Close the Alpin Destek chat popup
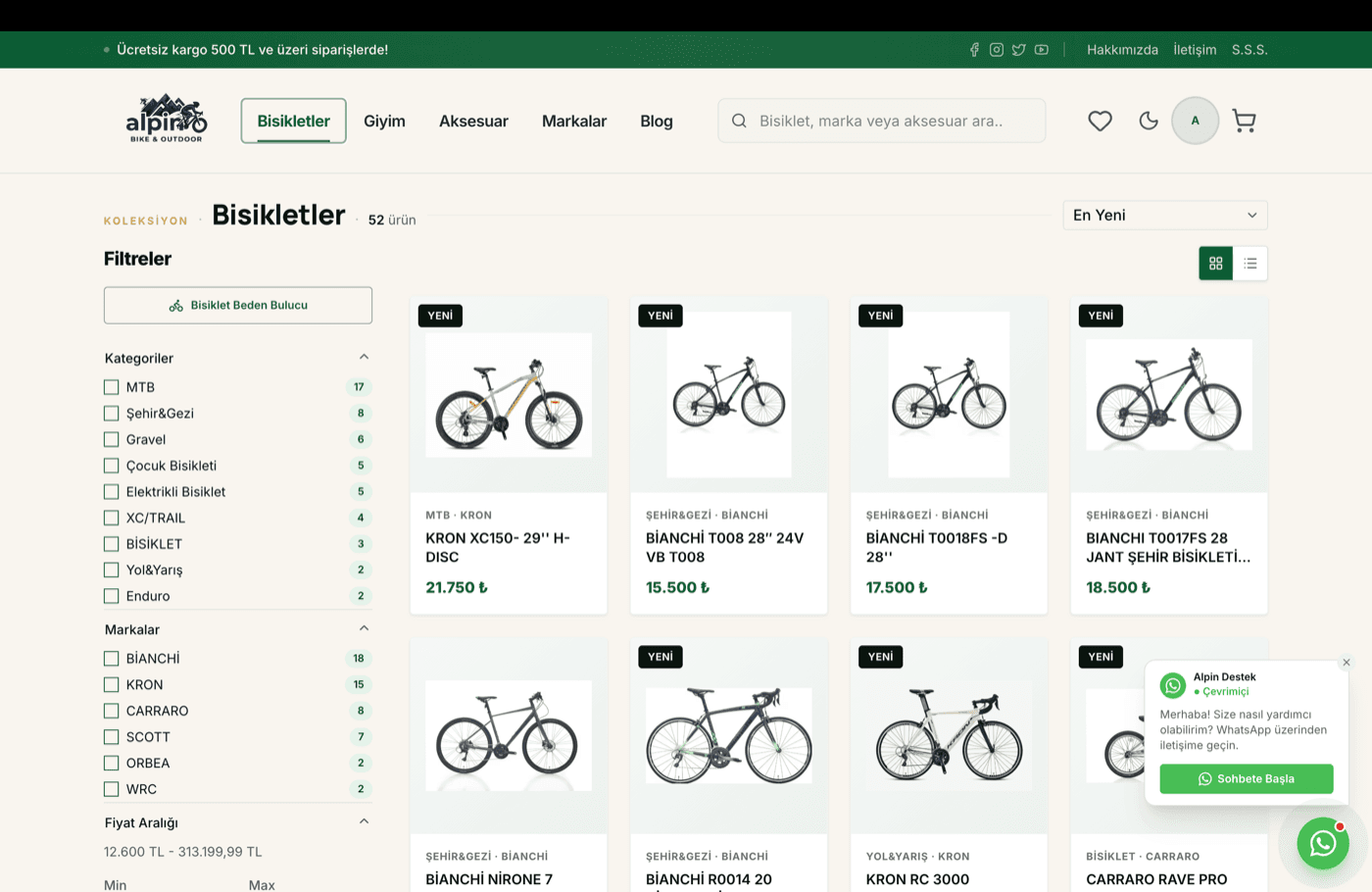The height and width of the screenshot is (892, 1372). (x=1347, y=663)
